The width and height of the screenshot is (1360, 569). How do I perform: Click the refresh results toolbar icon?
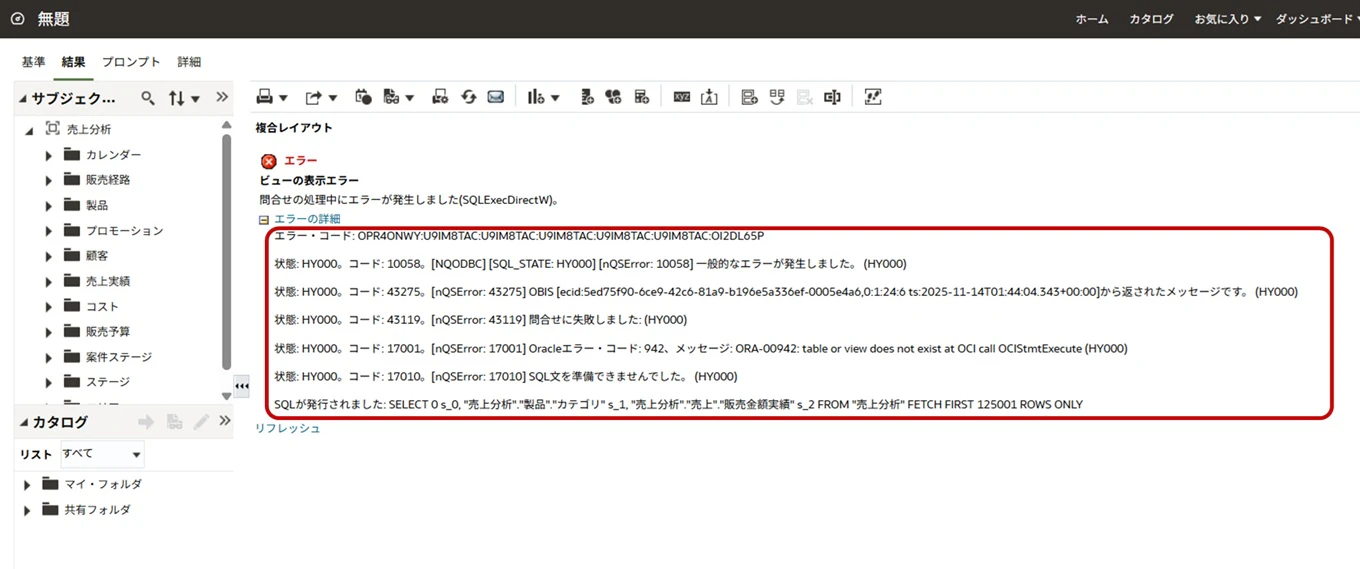pos(468,97)
